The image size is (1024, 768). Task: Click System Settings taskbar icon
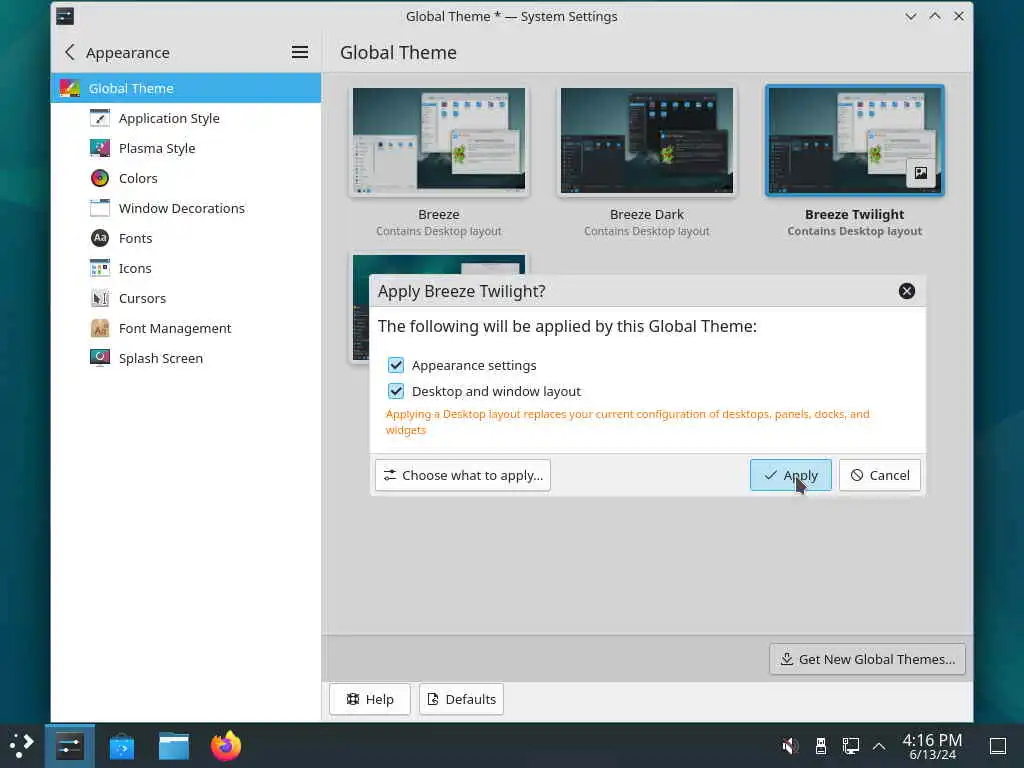tap(70, 746)
